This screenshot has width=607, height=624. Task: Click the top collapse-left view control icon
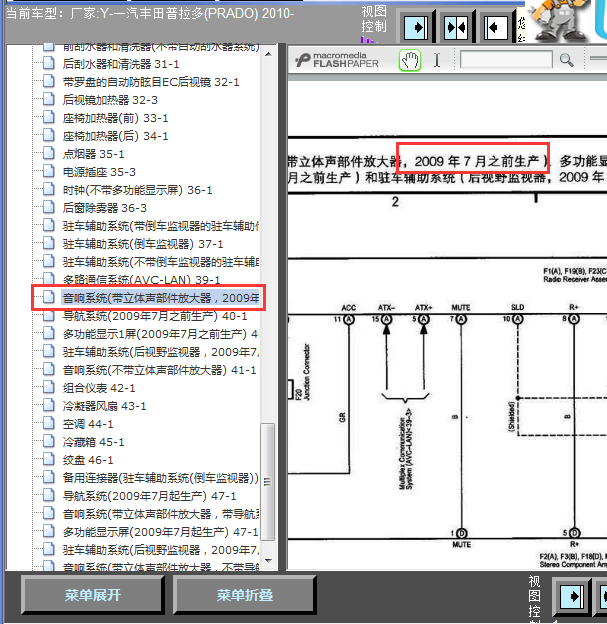pyautogui.click(x=496, y=27)
